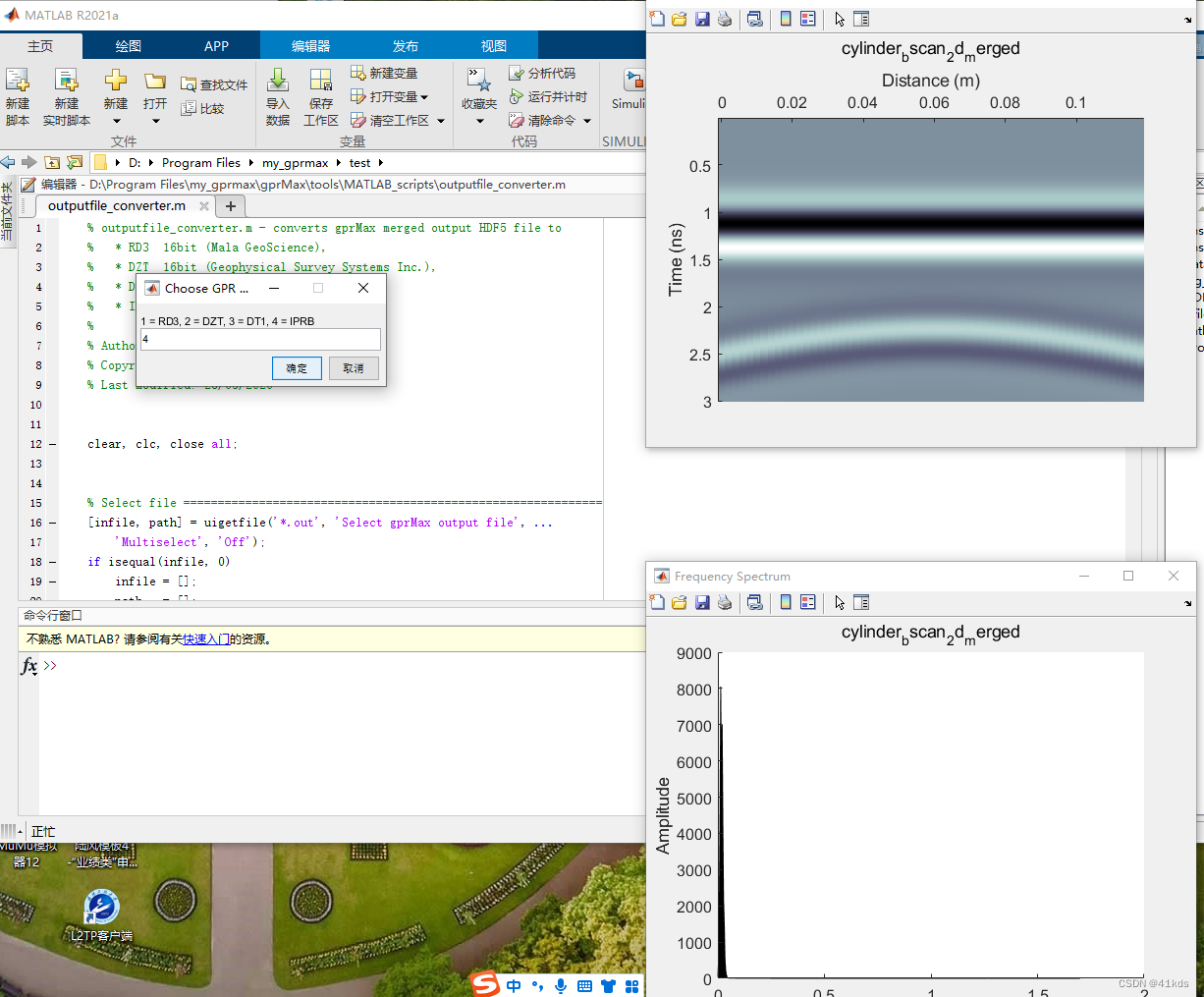Click save icon in Frequency Spectrum figure toolbar
Viewport: 1204px width, 997px height.
click(702, 603)
